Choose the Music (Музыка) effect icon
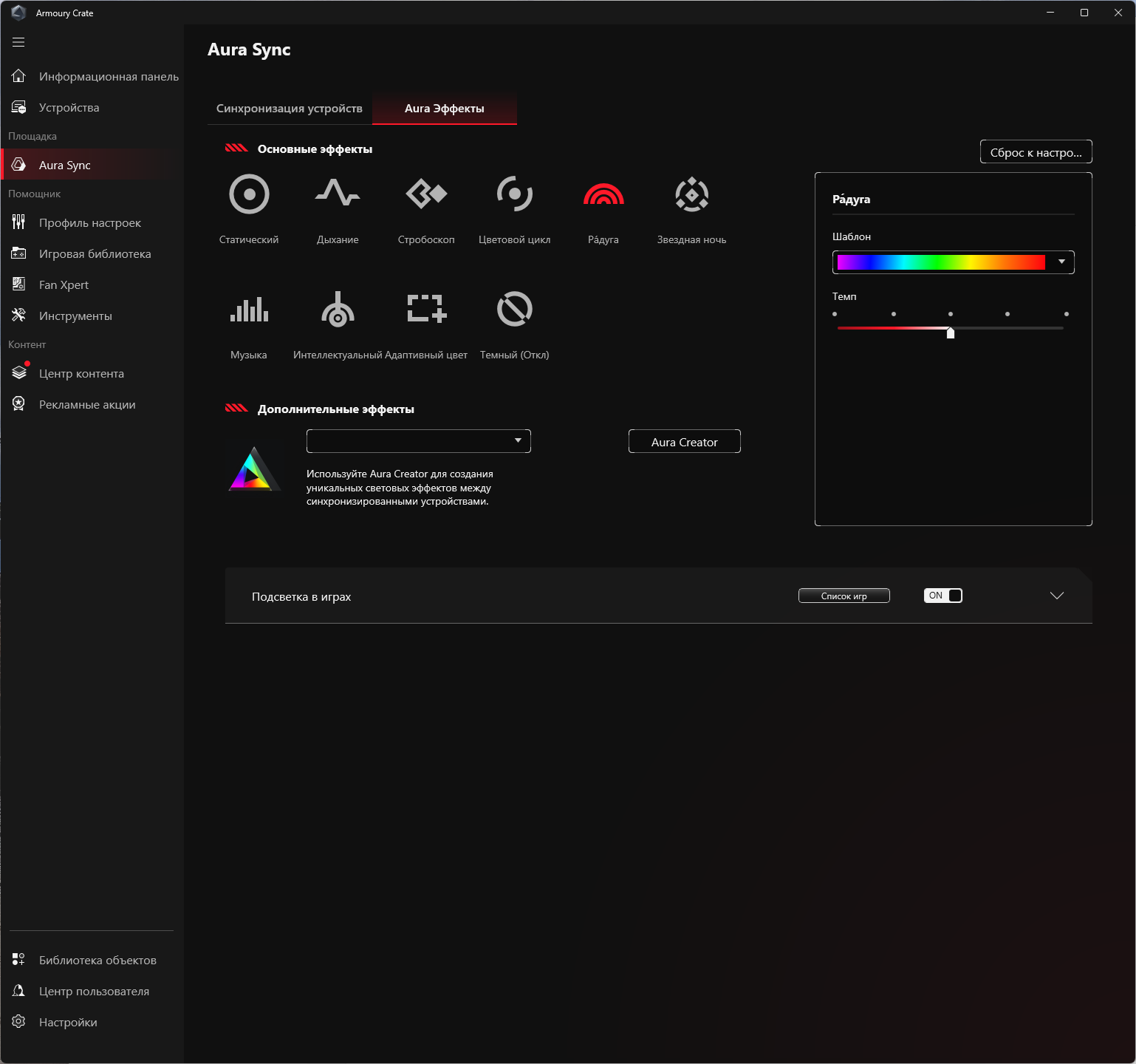 click(249, 309)
